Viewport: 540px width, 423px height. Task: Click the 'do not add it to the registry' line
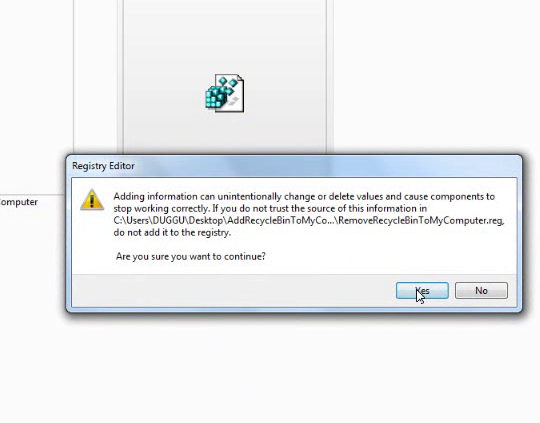point(172,233)
